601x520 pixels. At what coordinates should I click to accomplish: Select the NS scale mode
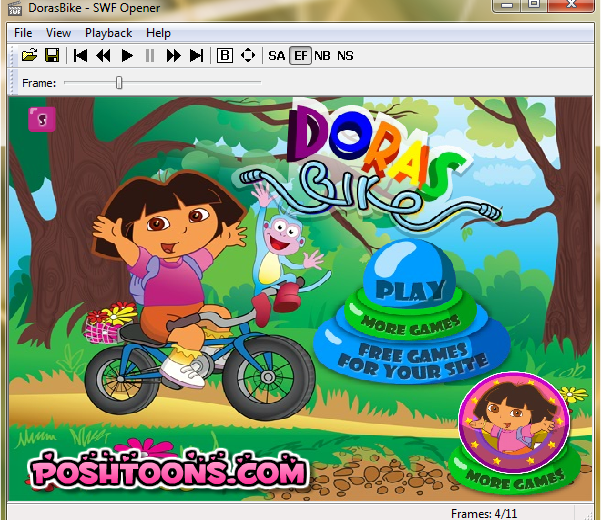345,56
